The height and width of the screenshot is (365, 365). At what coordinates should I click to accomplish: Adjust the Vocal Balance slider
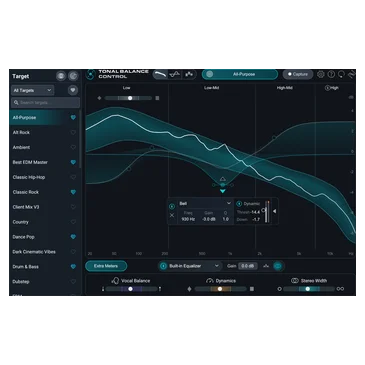tap(131, 289)
